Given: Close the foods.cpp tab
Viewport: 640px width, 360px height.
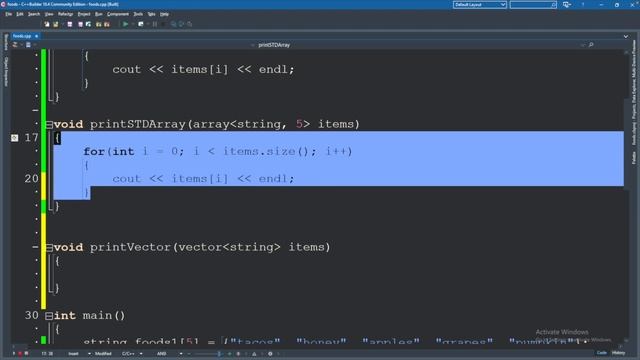Looking at the screenshot, I should pos(36,36).
